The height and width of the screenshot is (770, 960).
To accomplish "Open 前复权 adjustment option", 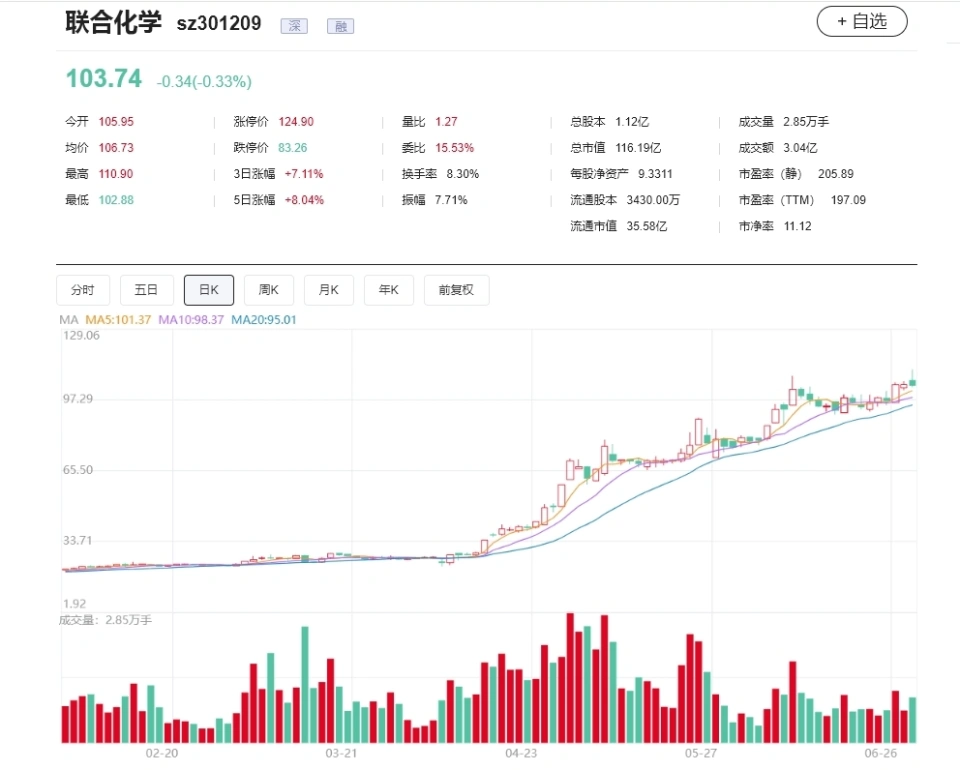I will [456, 290].
